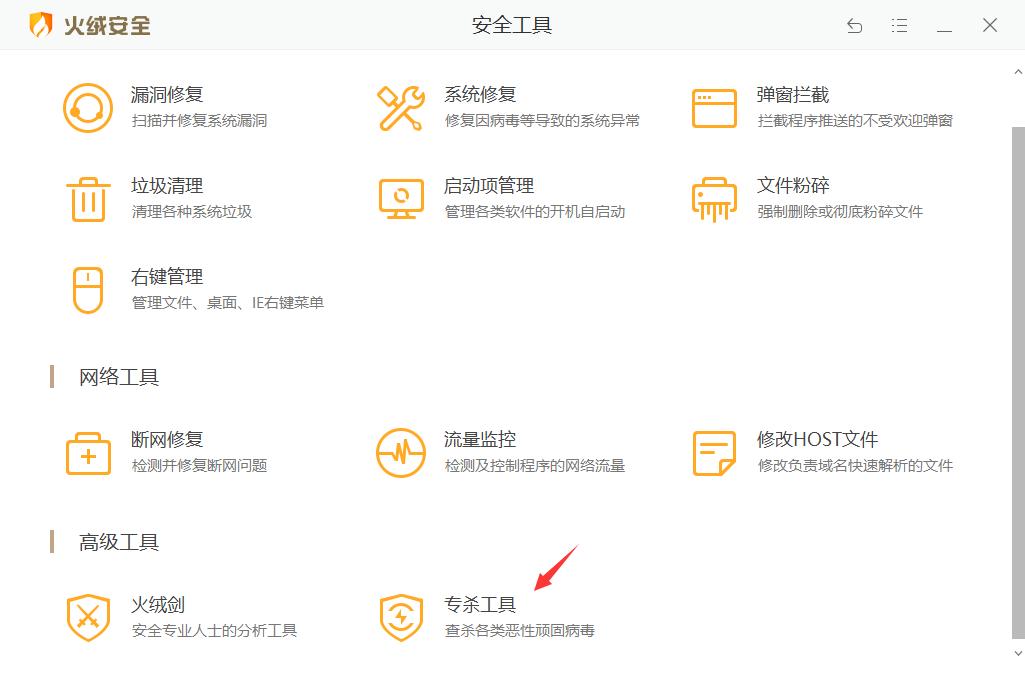Launch 弹窗拦截 popup blocker icon
The width and height of the screenshot is (1025, 675).
click(712, 106)
